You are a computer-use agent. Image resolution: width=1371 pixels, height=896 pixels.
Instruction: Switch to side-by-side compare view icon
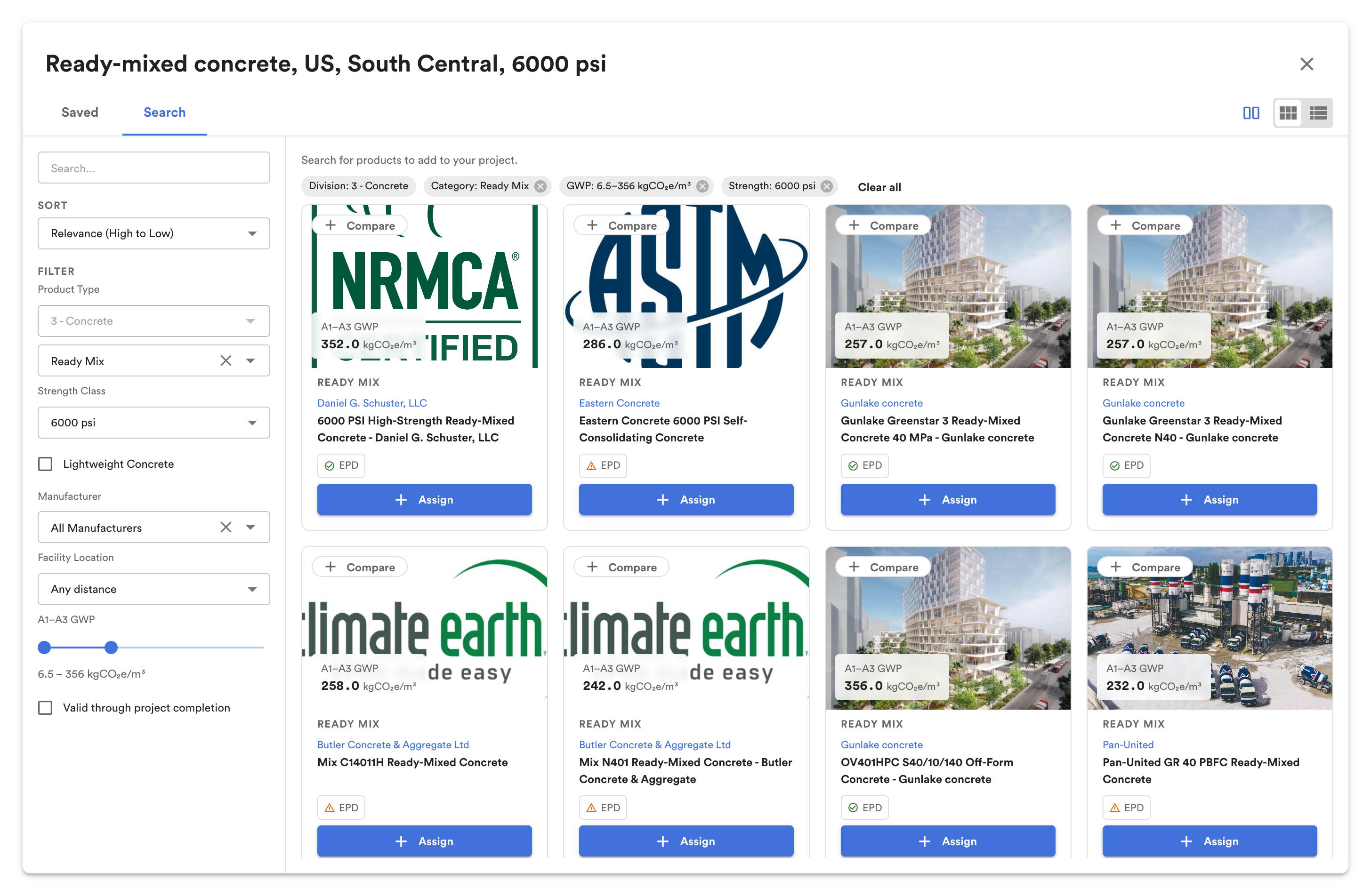tap(1250, 113)
